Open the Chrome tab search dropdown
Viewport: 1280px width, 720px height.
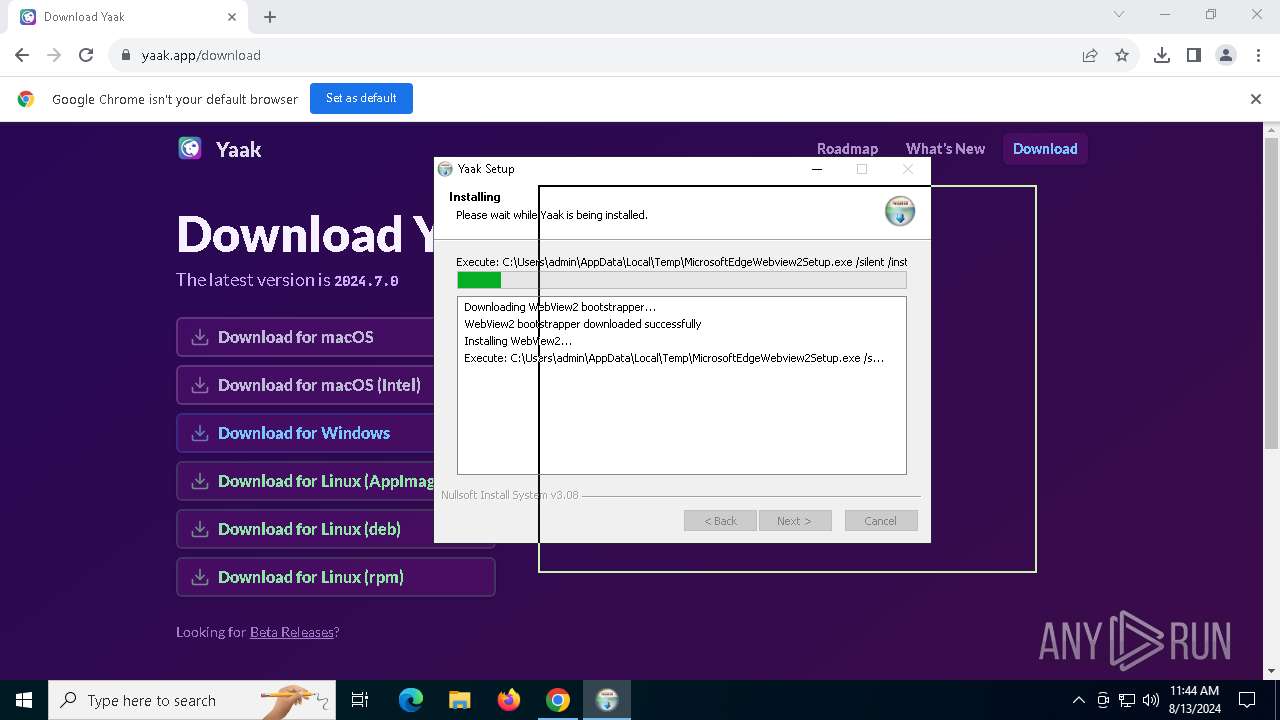1119,14
